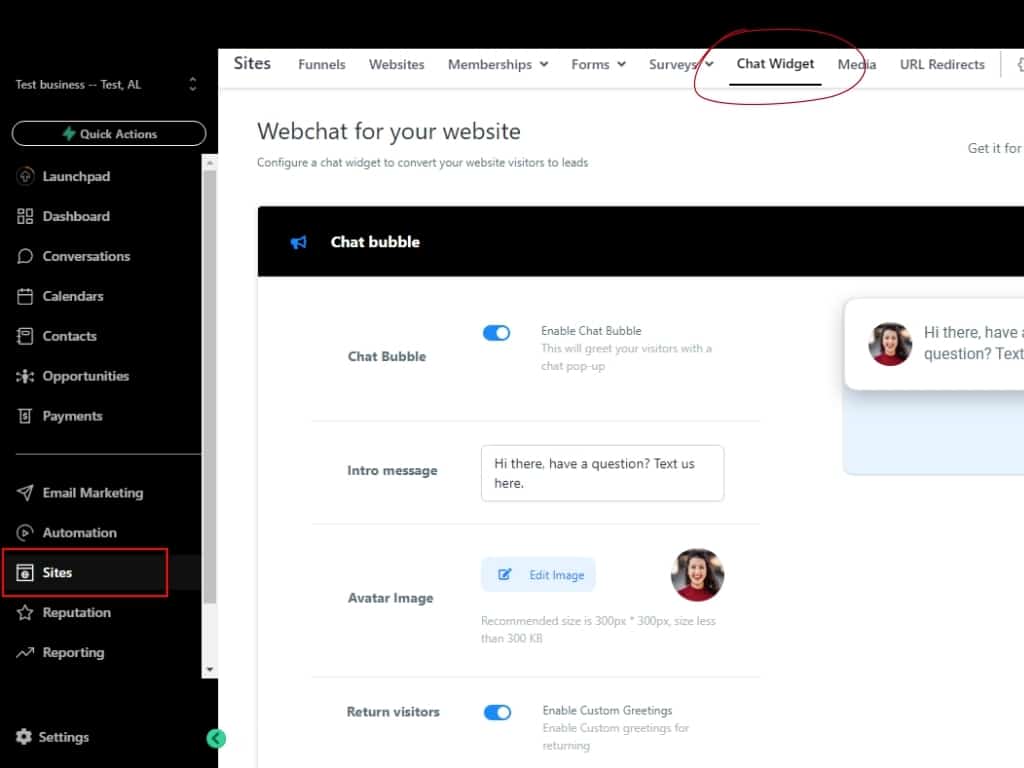Screen dimensions: 1024x768
Task: Expand the Memberships dropdown
Action: pos(497,64)
